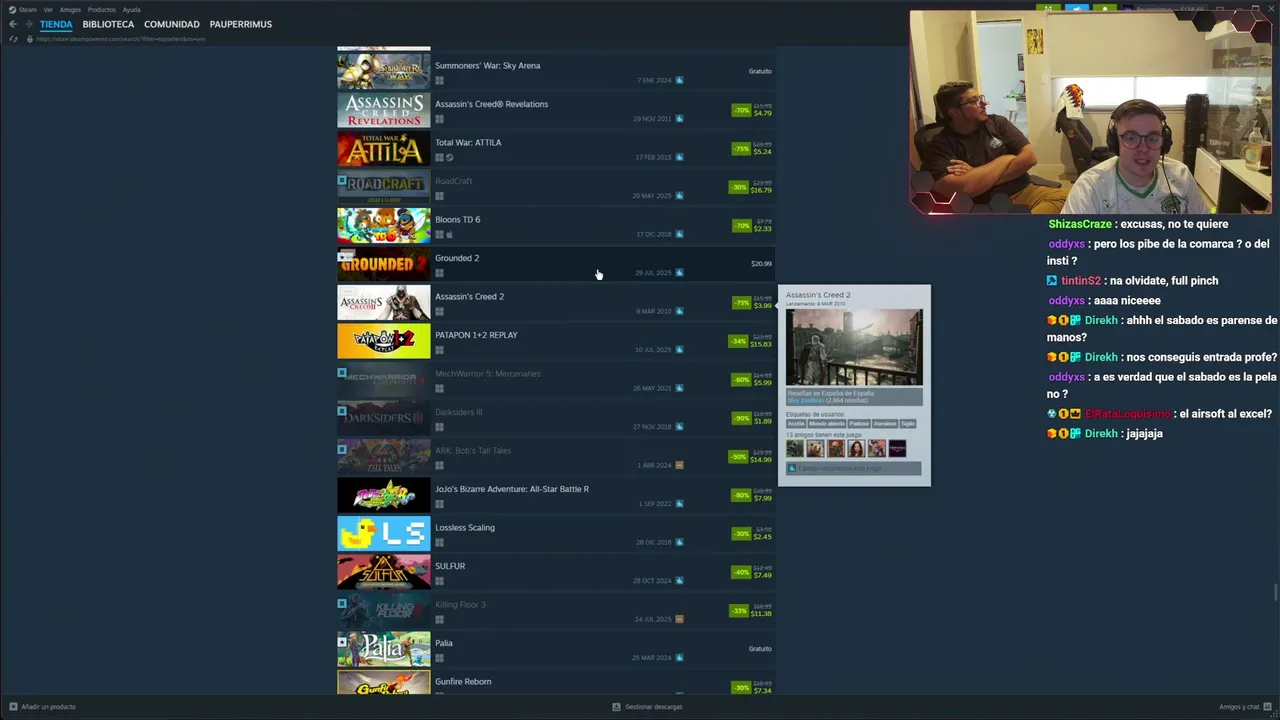Click the Windows icon under Assassin's Creed Revelations
Viewport: 1280px width, 720px height.
[x=439, y=119]
